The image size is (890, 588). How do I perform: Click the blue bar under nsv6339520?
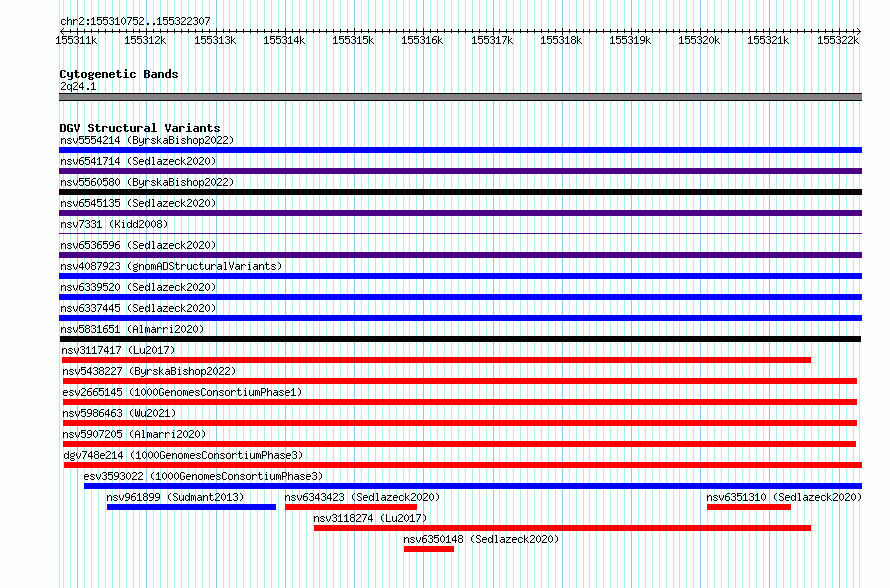click(460, 297)
